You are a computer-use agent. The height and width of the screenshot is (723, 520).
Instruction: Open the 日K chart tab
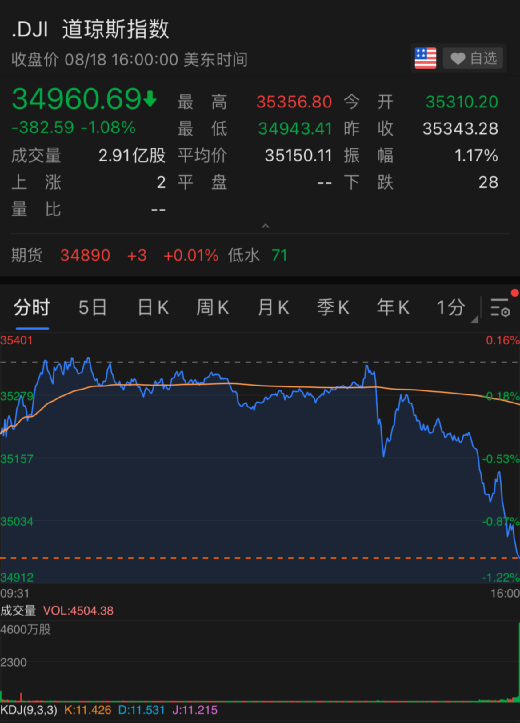(x=153, y=307)
